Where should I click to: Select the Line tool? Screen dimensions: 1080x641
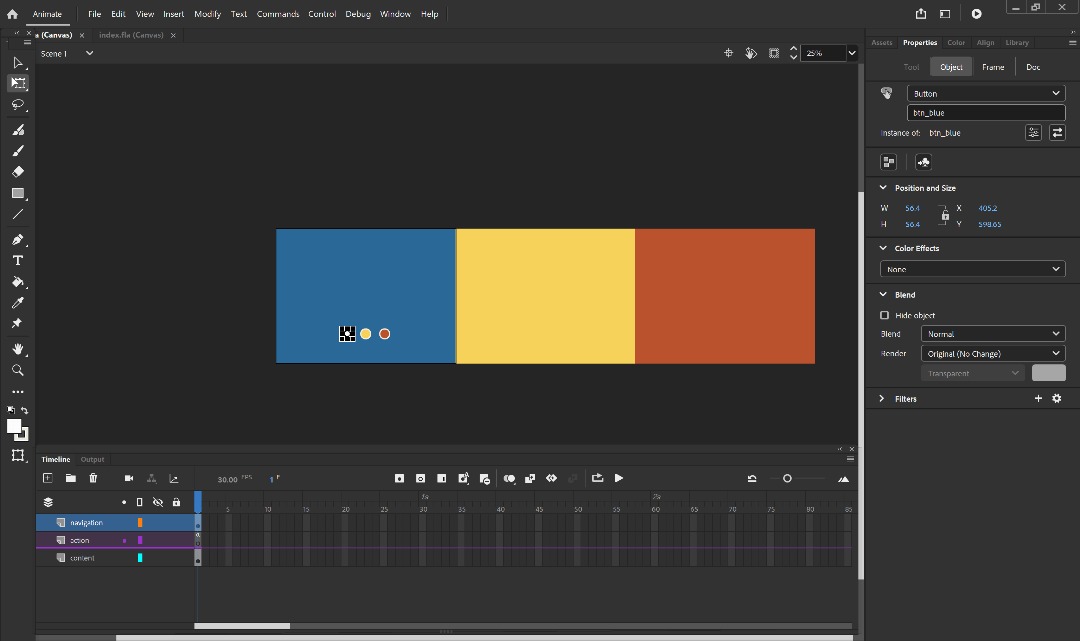(x=18, y=214)
